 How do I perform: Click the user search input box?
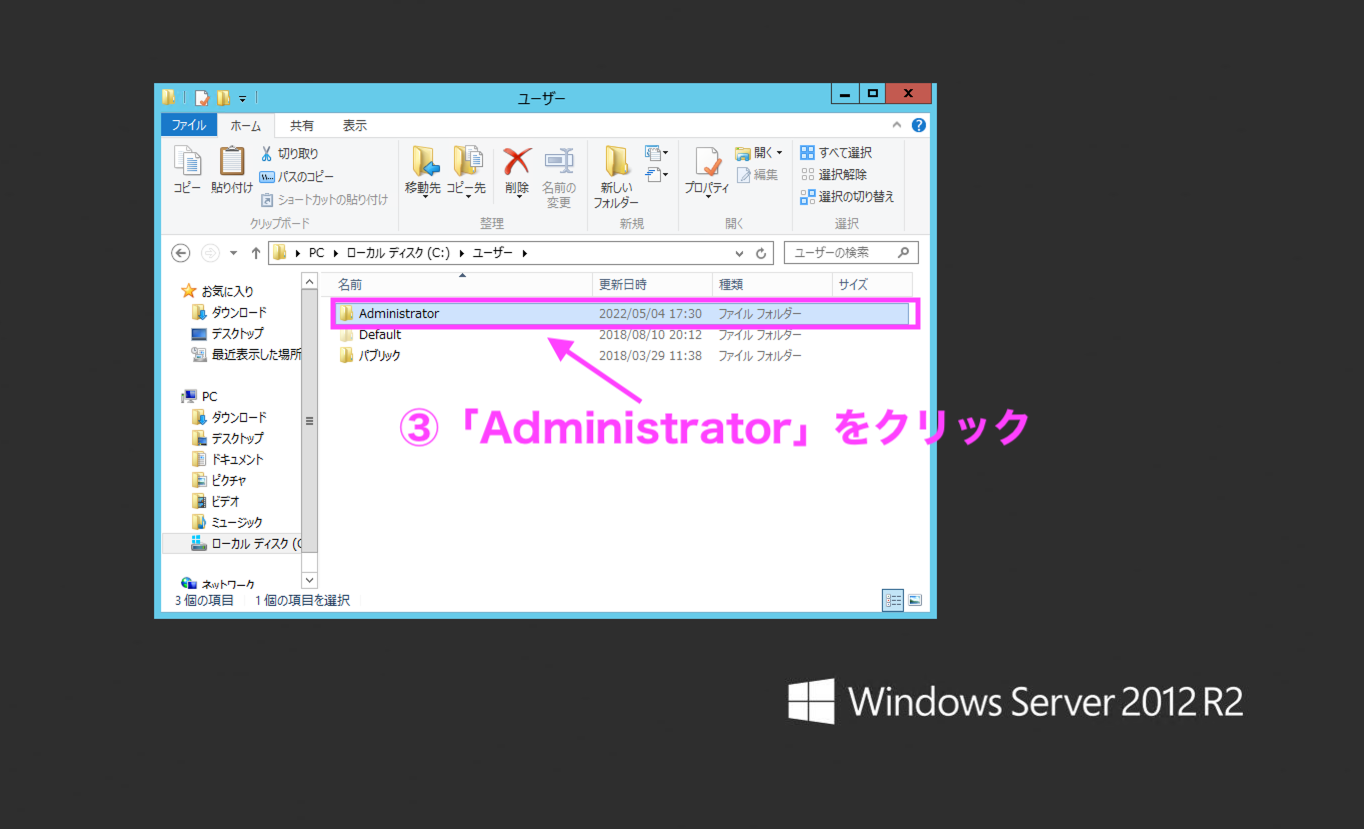click(x=840, y=253)
